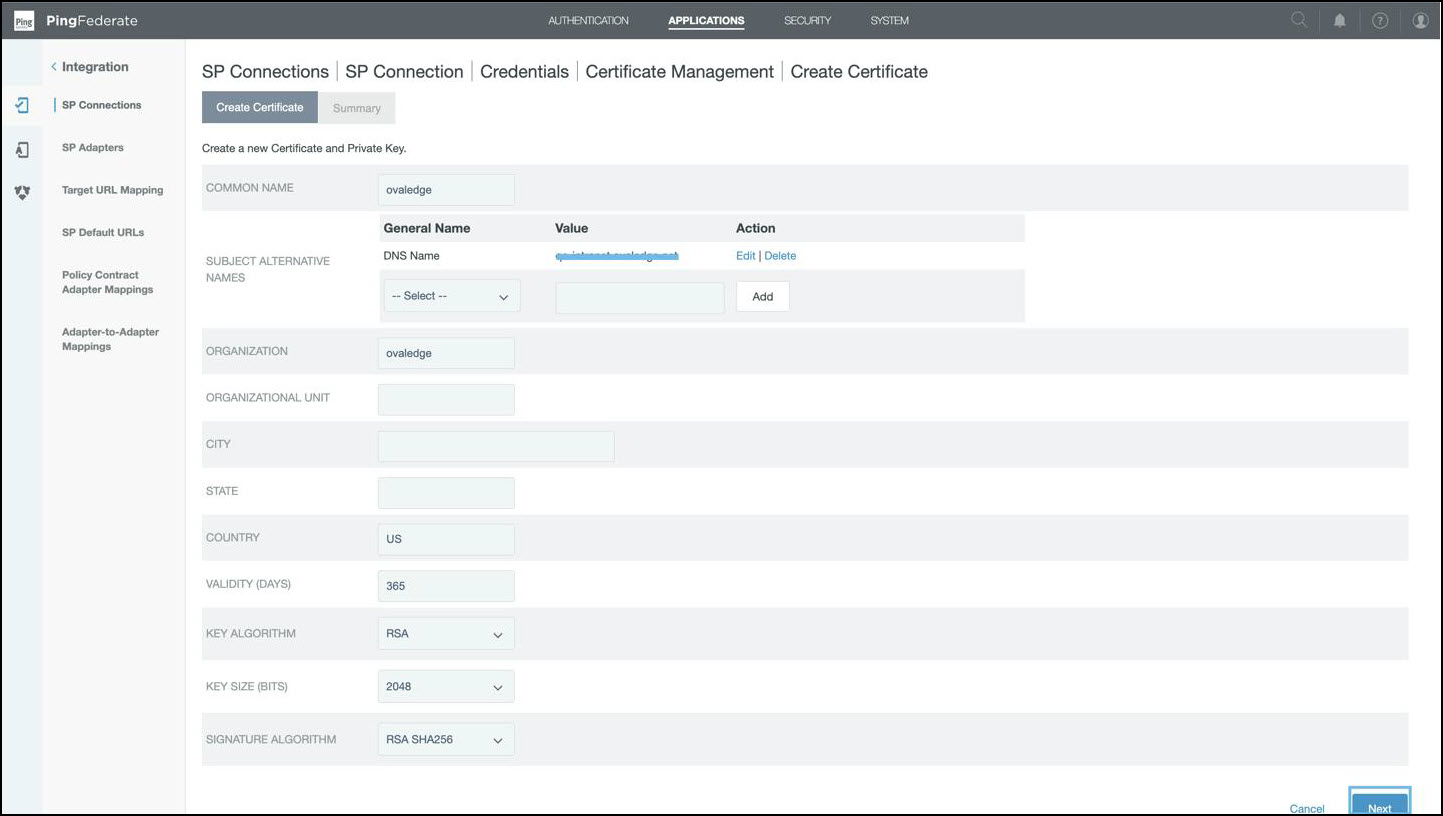Click the third left-rail sidebar icon
The height and width of the screenshot is (816, 1443).
point(22,192)
